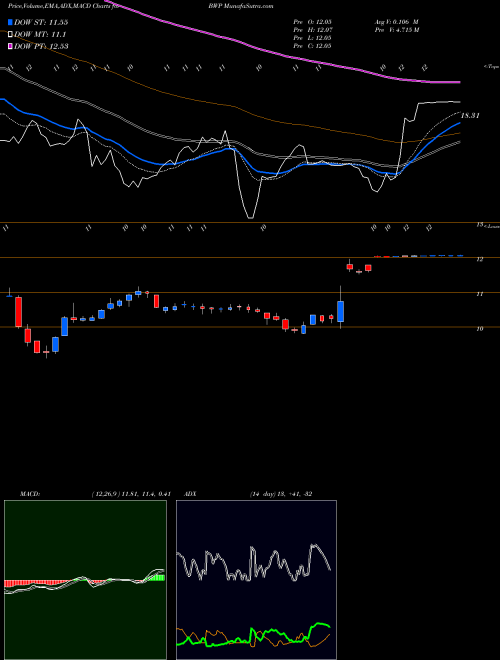The height and width of the screenshot is (660, 500).
Task: Select the 'DOW PT: 12.53' legend label
Action: click(41, 46)
